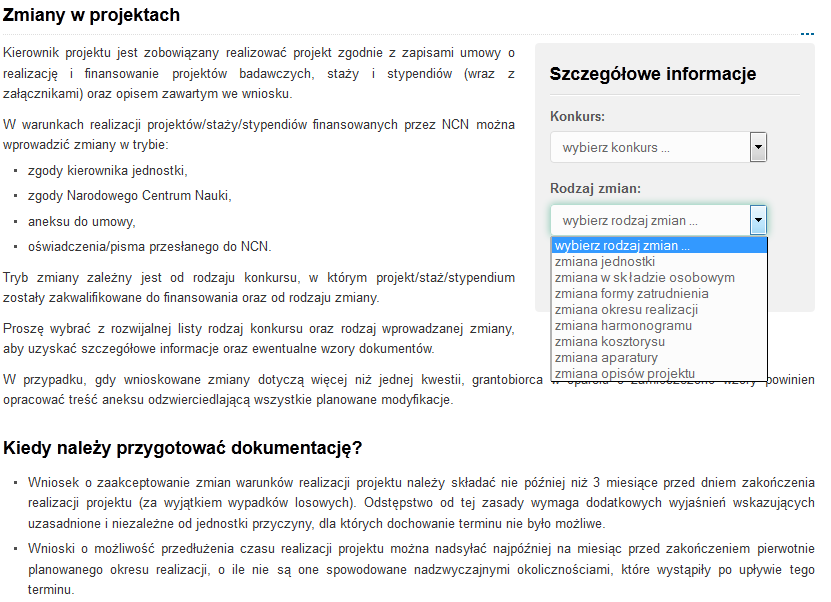Screen dimensions: 831x602
Task: Click paragraph starting 'Kierownik projektu jest zobowiązany'
Action: [259, 73]
